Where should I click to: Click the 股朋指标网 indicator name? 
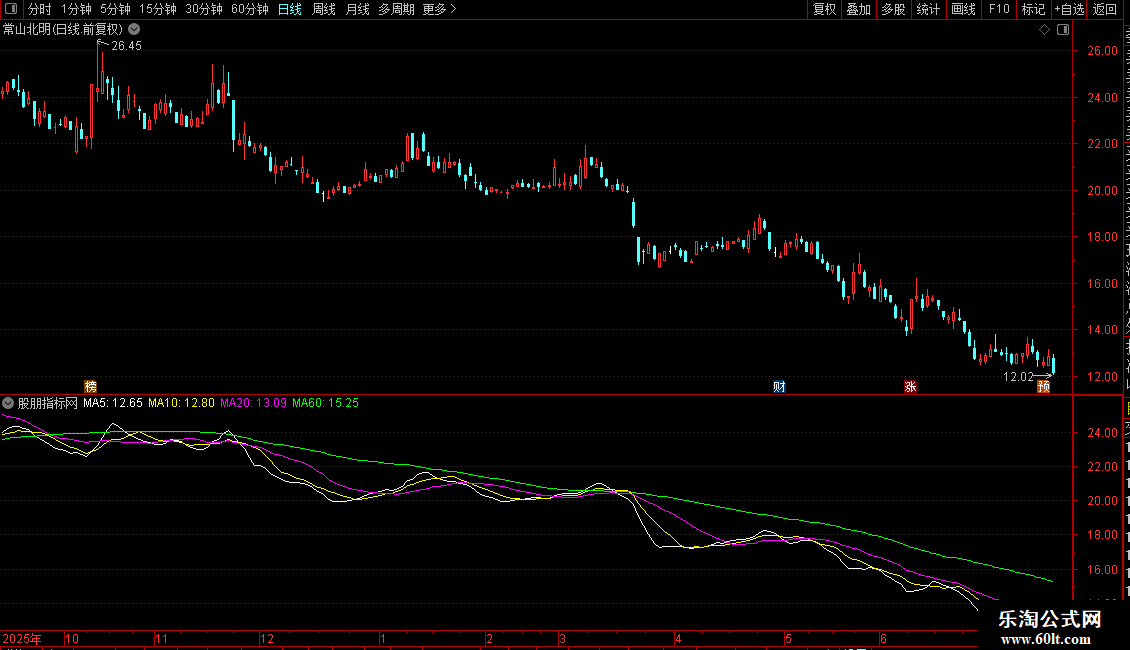48,403
